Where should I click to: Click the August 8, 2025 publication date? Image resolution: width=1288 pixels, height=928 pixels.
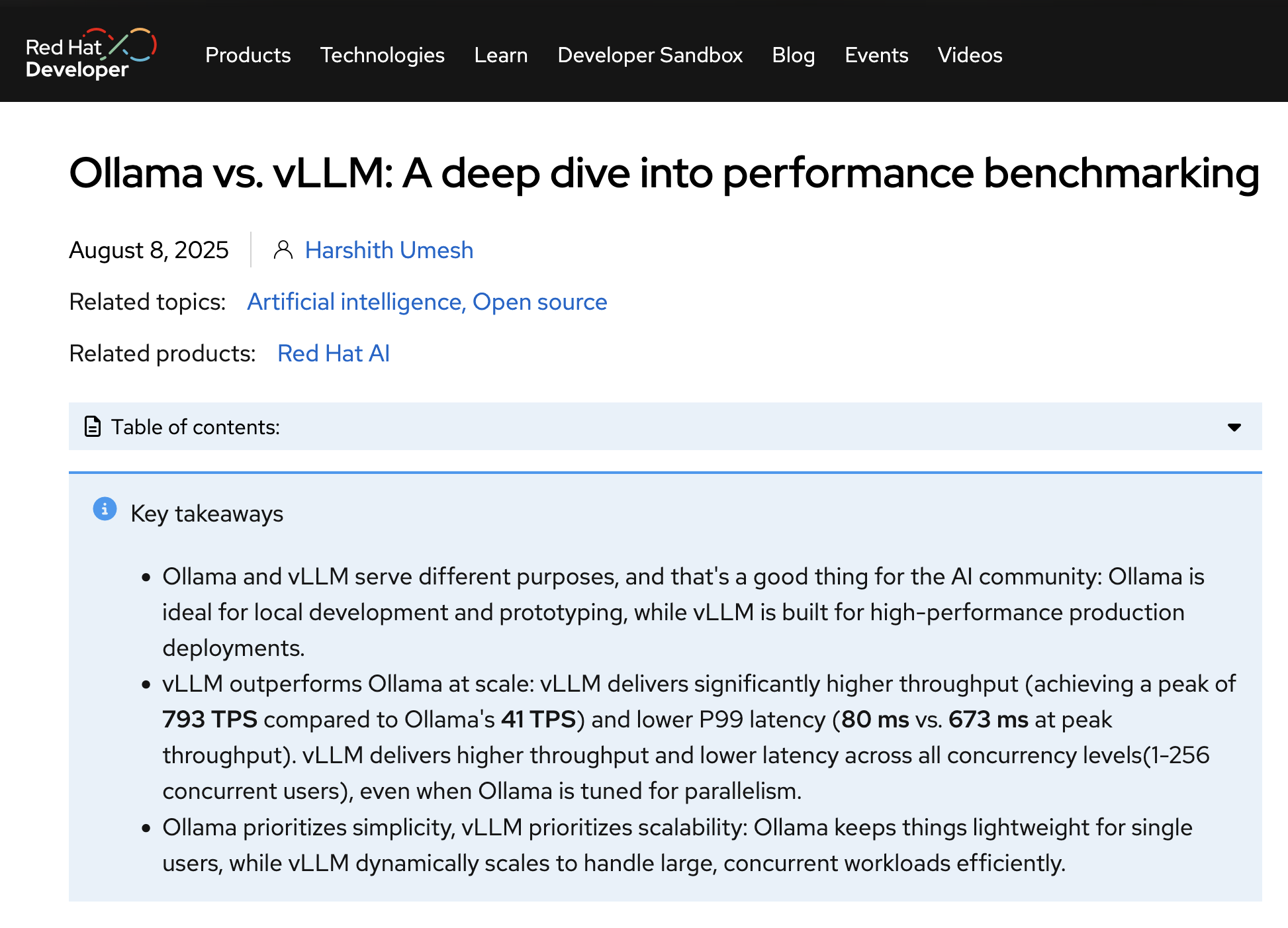tap(149, 250)
